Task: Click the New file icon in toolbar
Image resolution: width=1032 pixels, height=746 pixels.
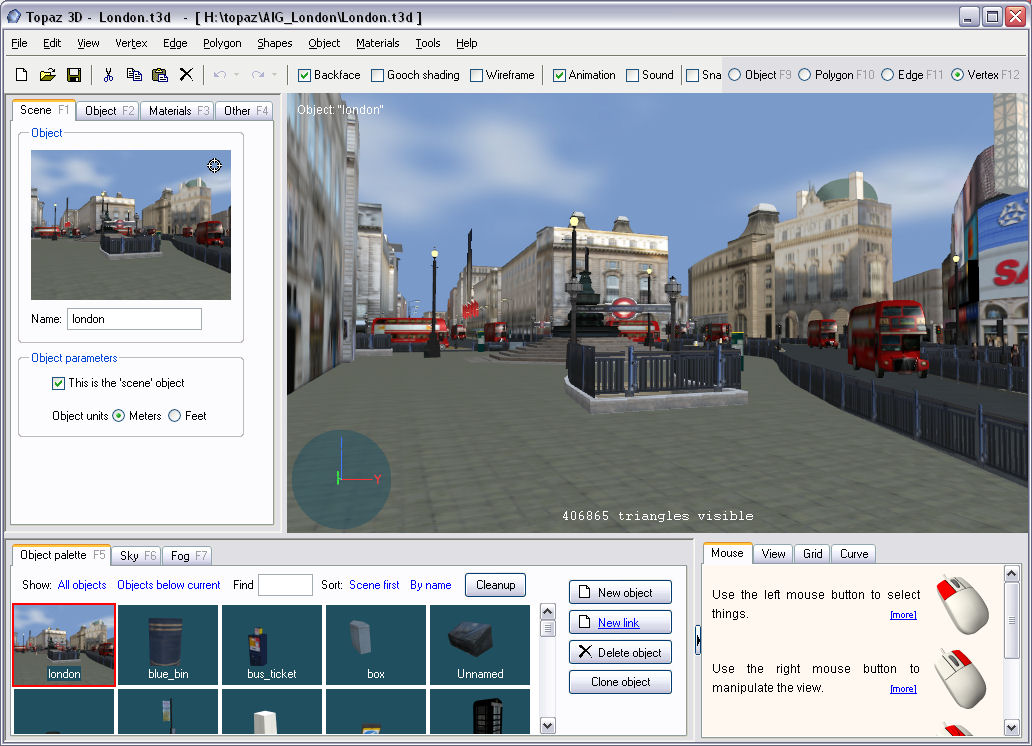Action: click(21, 75)
